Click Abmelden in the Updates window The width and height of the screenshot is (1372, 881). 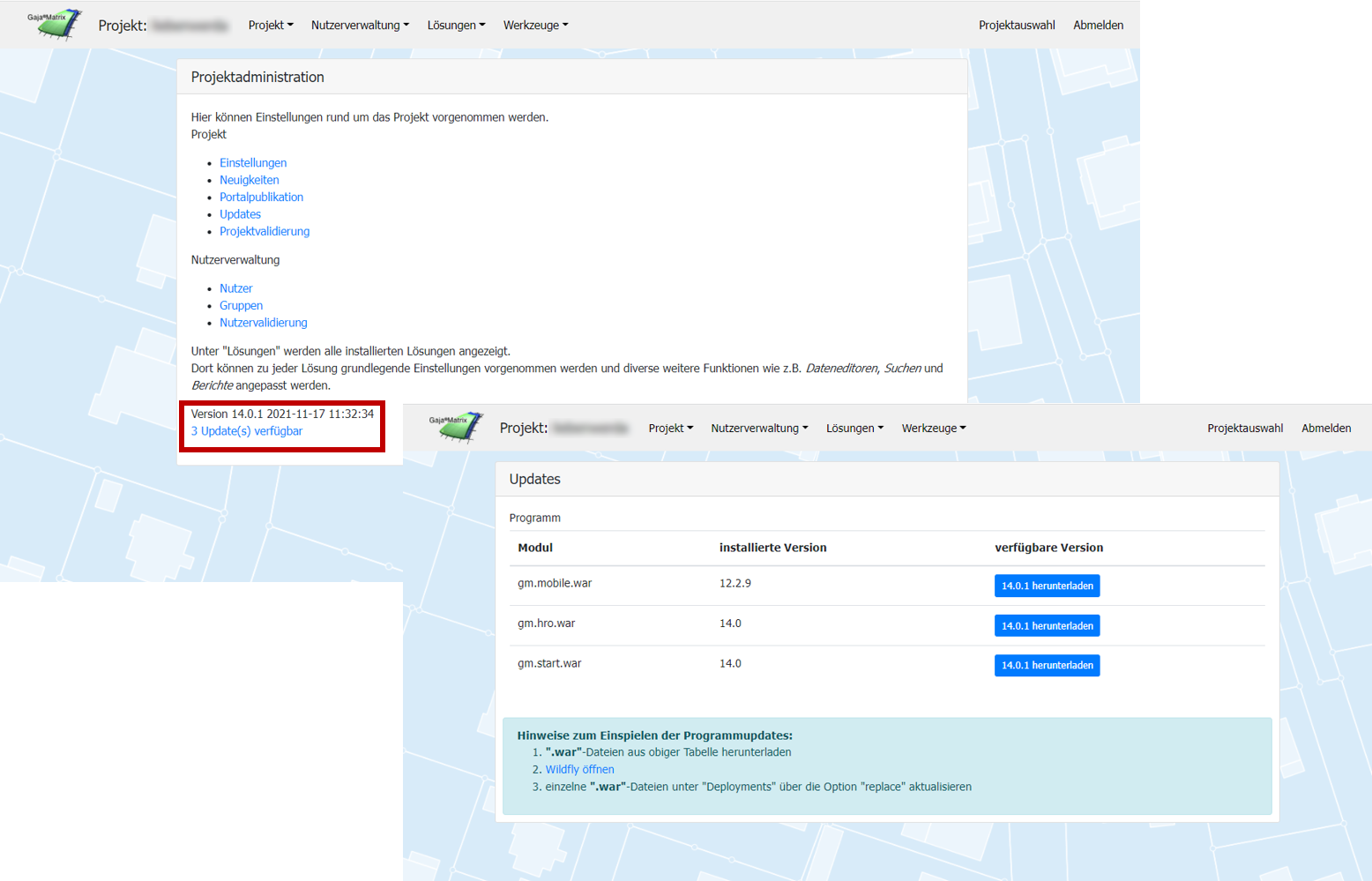(x=1326, y=429)
